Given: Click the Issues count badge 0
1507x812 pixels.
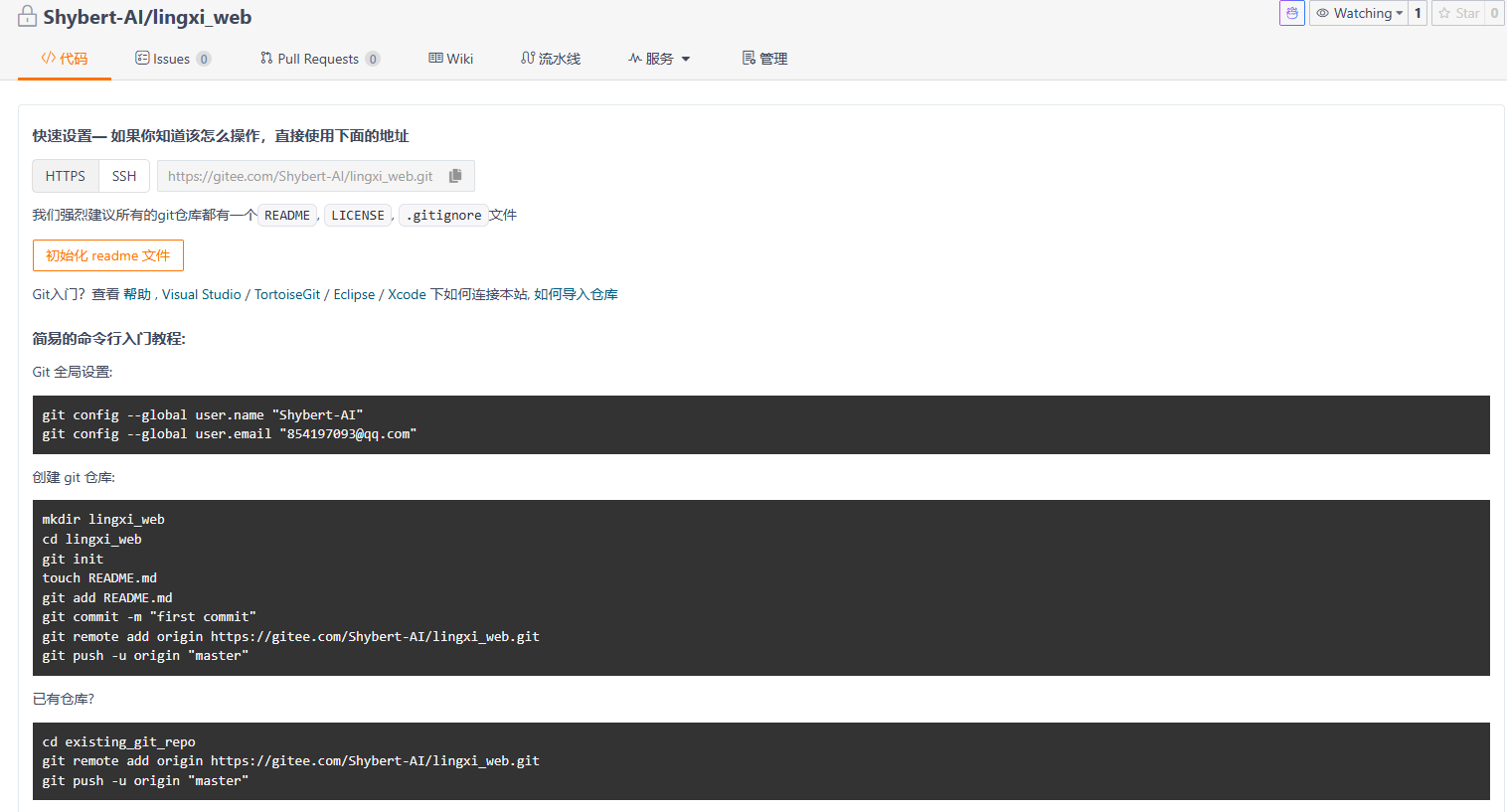Looking at the screenshot, I should tap(204, 59).
